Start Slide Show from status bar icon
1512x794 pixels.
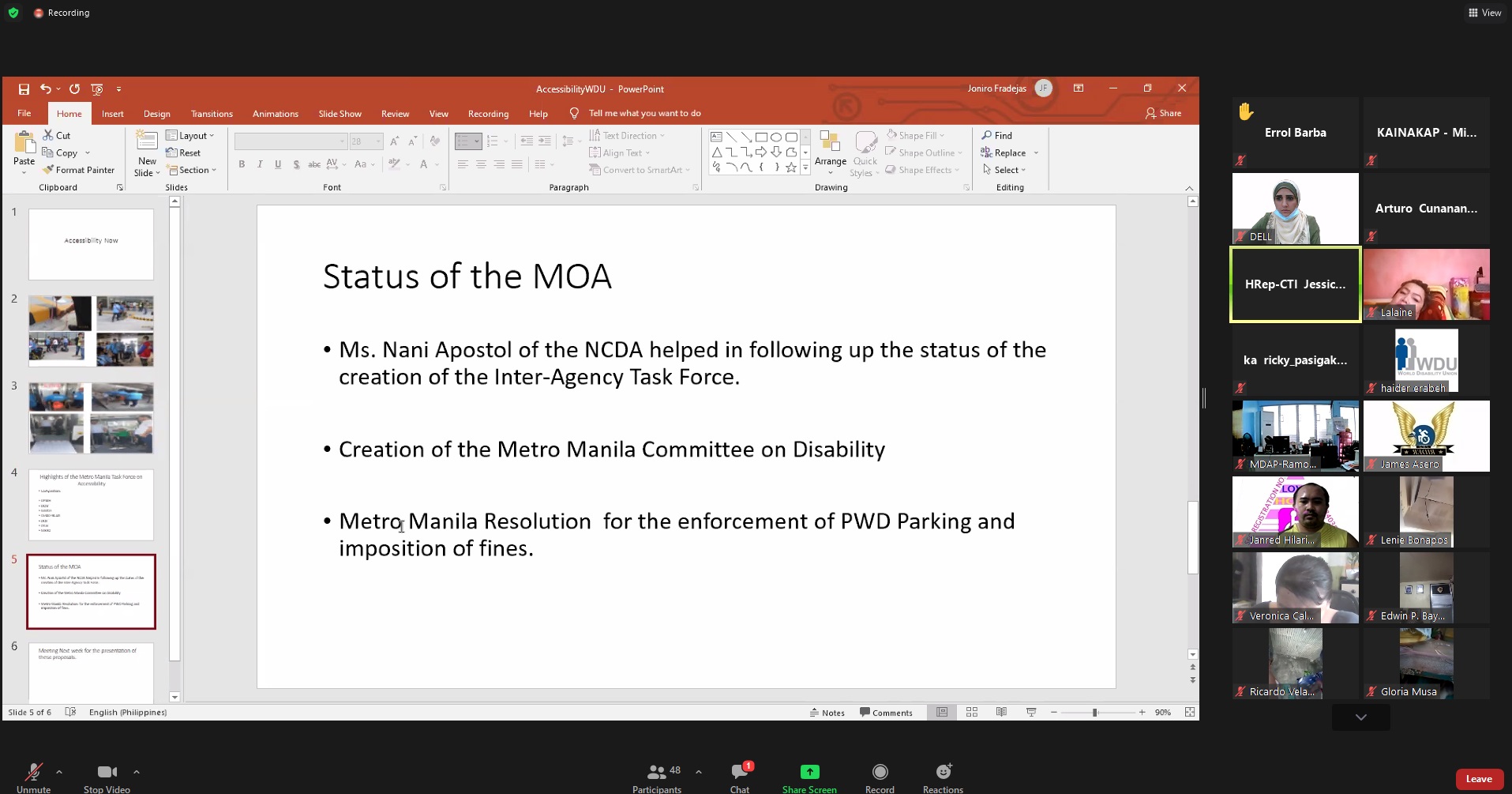[x=1031, y=713]
